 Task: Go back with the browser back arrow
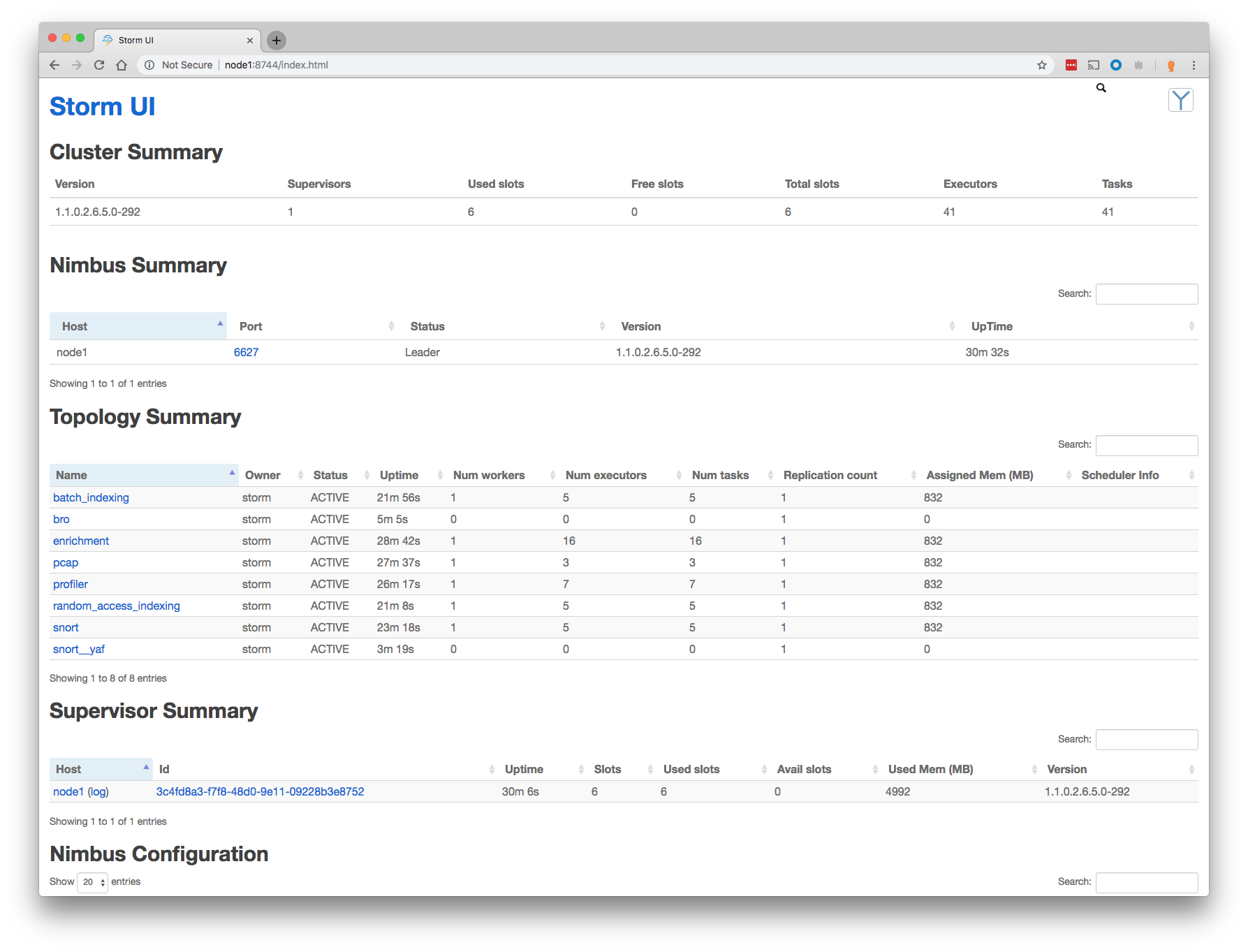click(54, 65)
